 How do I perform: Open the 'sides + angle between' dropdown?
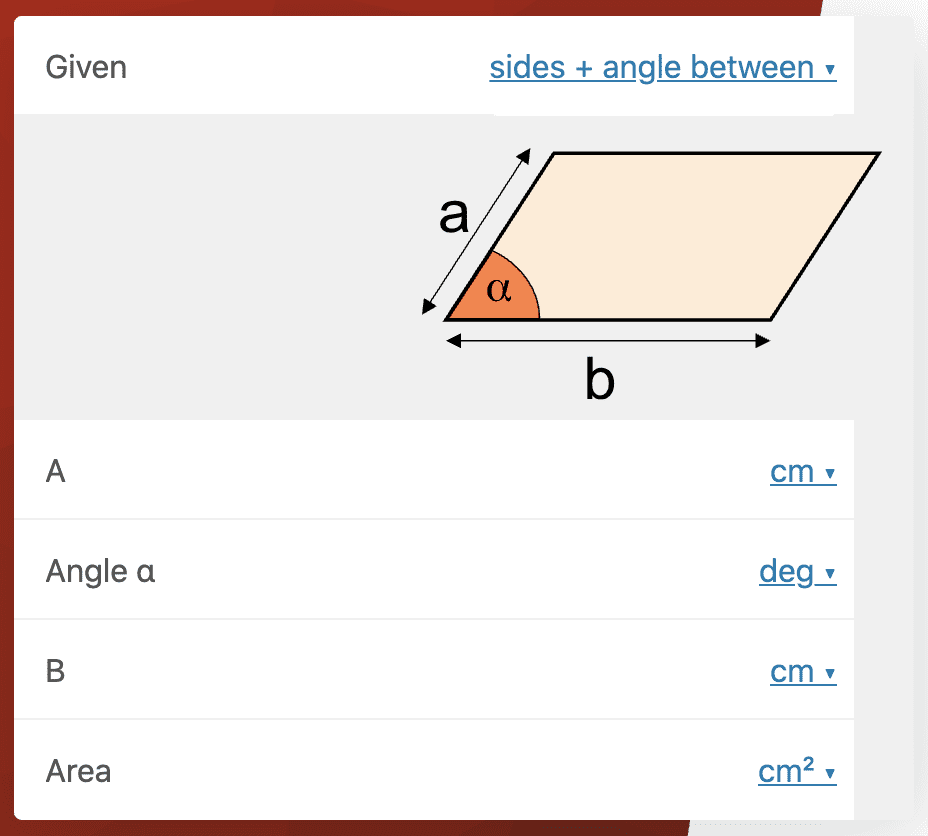coord(662,68)
